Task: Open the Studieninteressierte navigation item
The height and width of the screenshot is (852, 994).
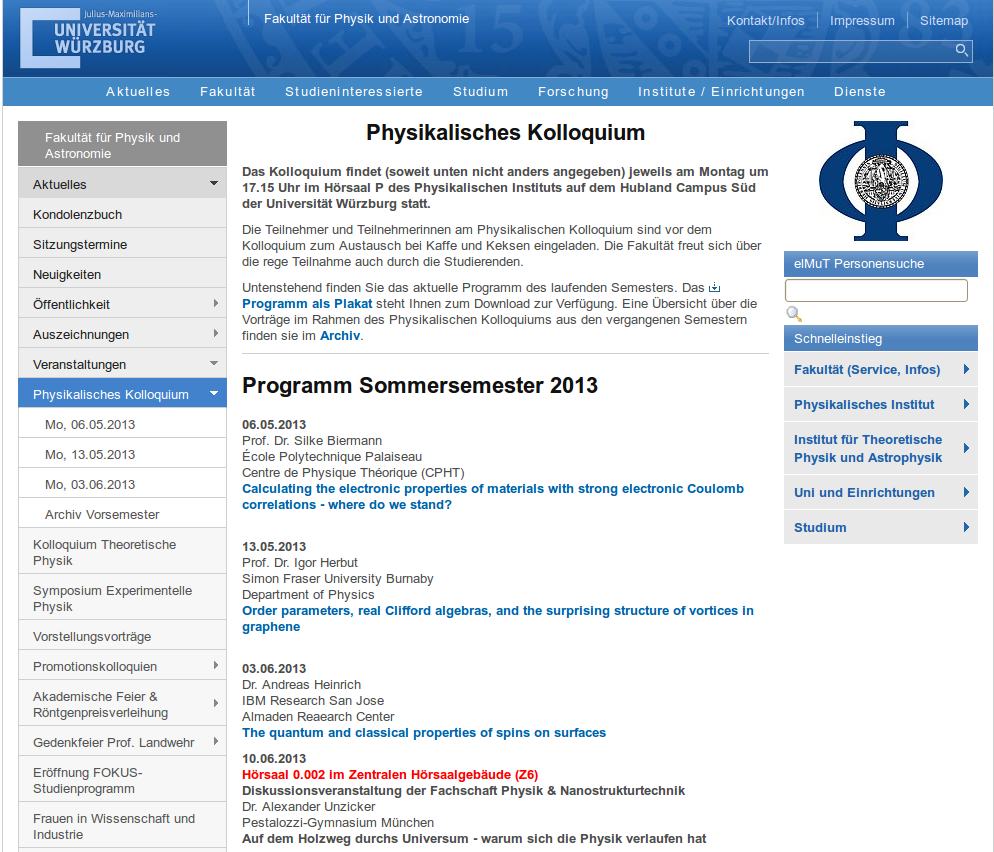Action: click(x=354, y=91)
